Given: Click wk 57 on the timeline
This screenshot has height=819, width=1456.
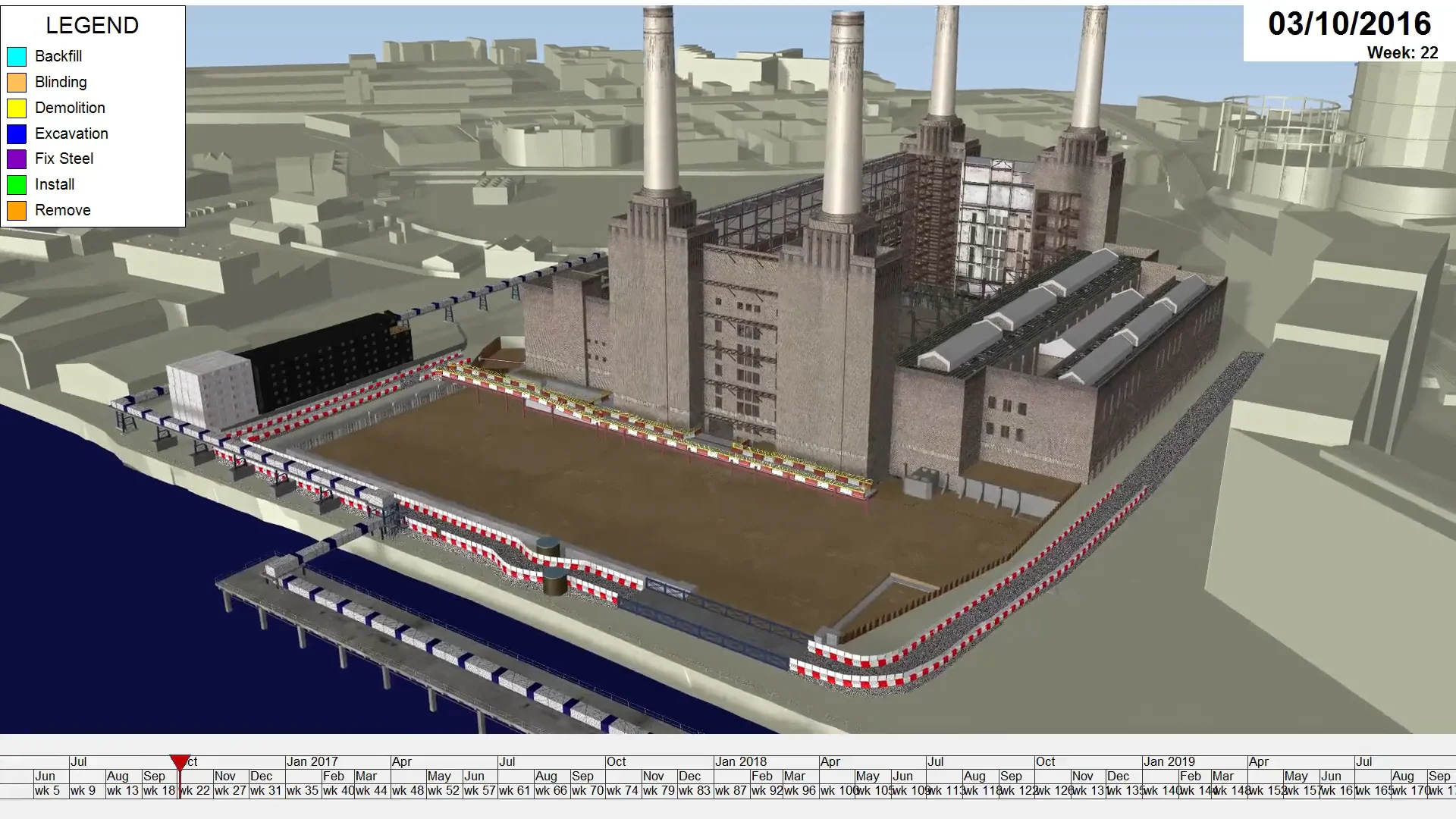Looking at the screenshot, I should tap(480, 790).
